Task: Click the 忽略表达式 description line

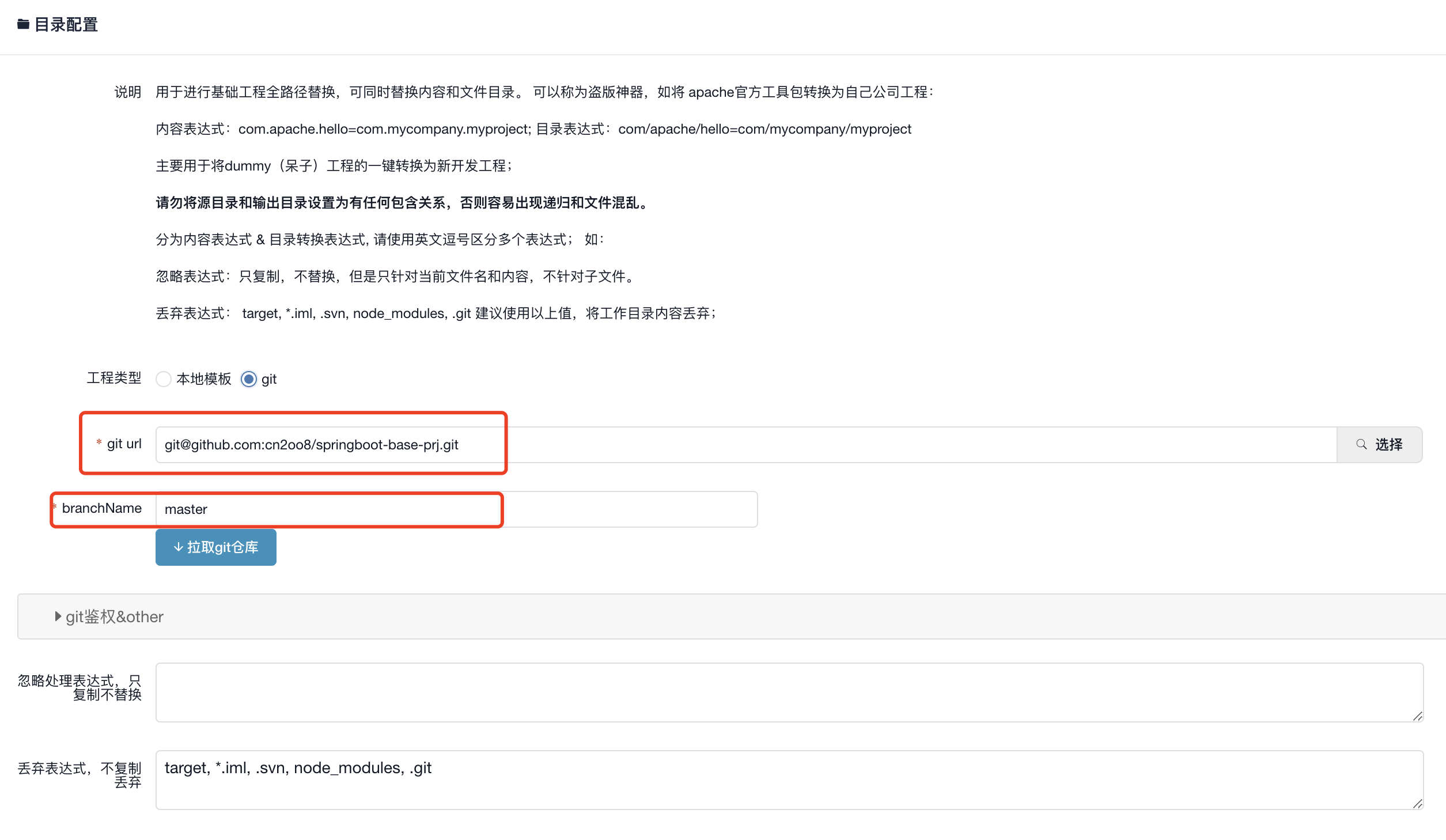Action: (396, 277)
